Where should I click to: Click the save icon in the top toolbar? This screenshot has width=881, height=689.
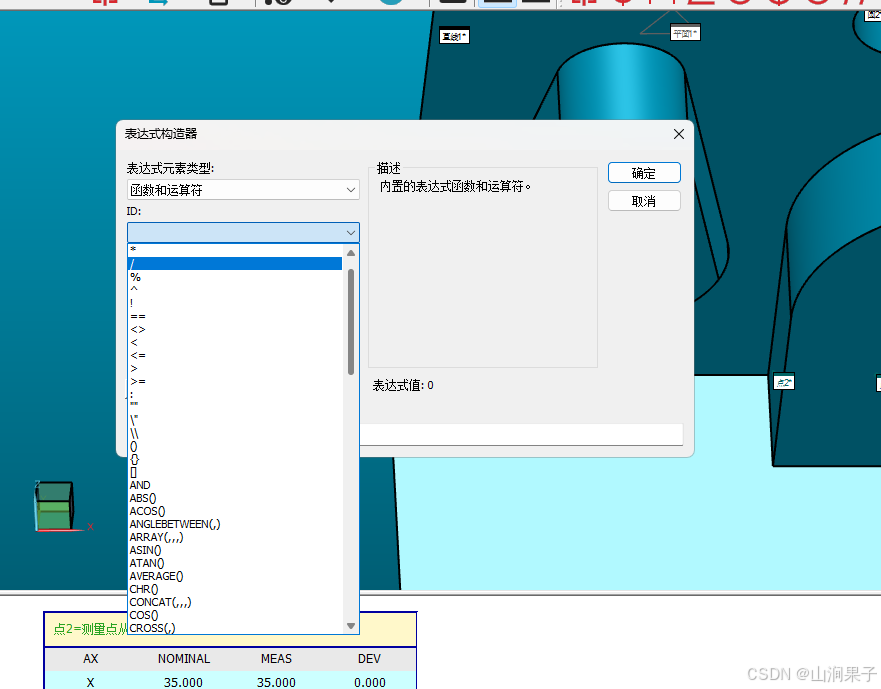(218, 3)
